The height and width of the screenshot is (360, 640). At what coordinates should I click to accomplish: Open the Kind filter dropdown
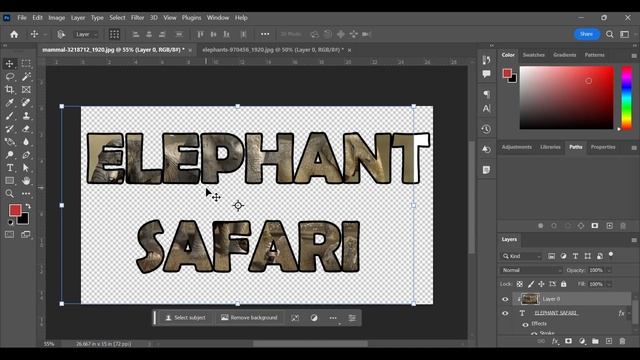(522, 256)
